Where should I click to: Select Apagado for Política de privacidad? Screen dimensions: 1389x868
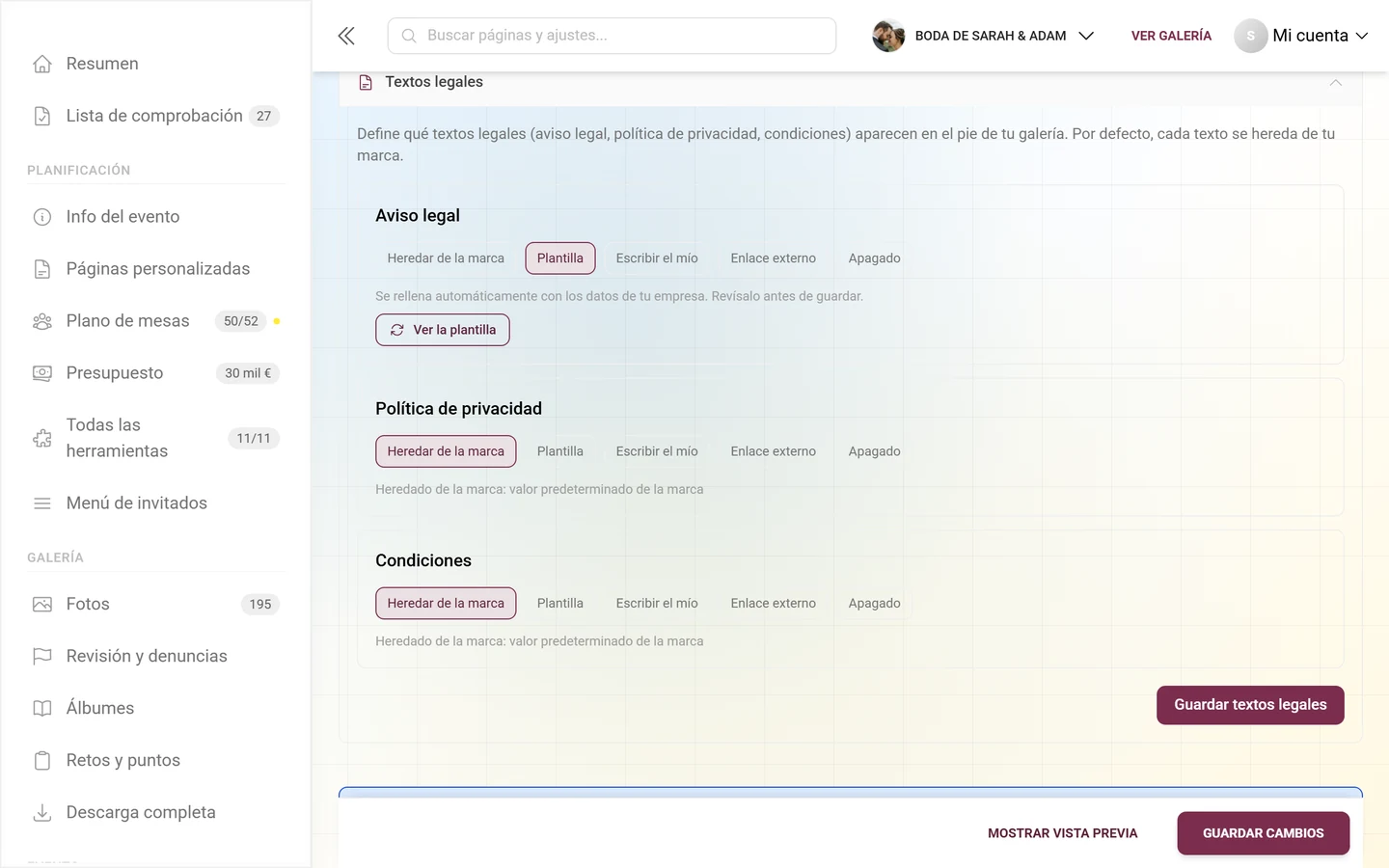tap(875, 451)
